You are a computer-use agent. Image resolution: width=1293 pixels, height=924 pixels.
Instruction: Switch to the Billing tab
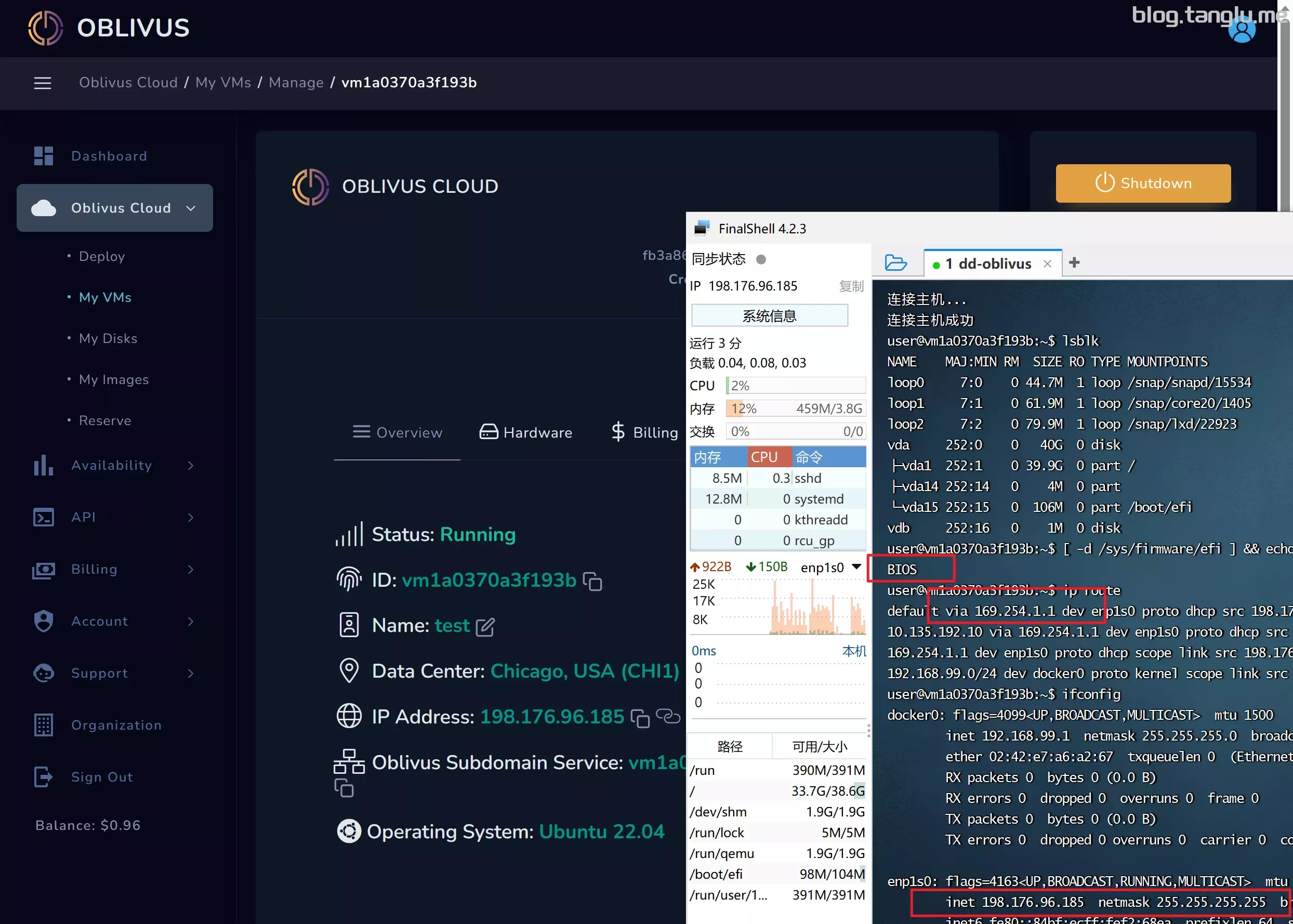(x=644, y=432)
